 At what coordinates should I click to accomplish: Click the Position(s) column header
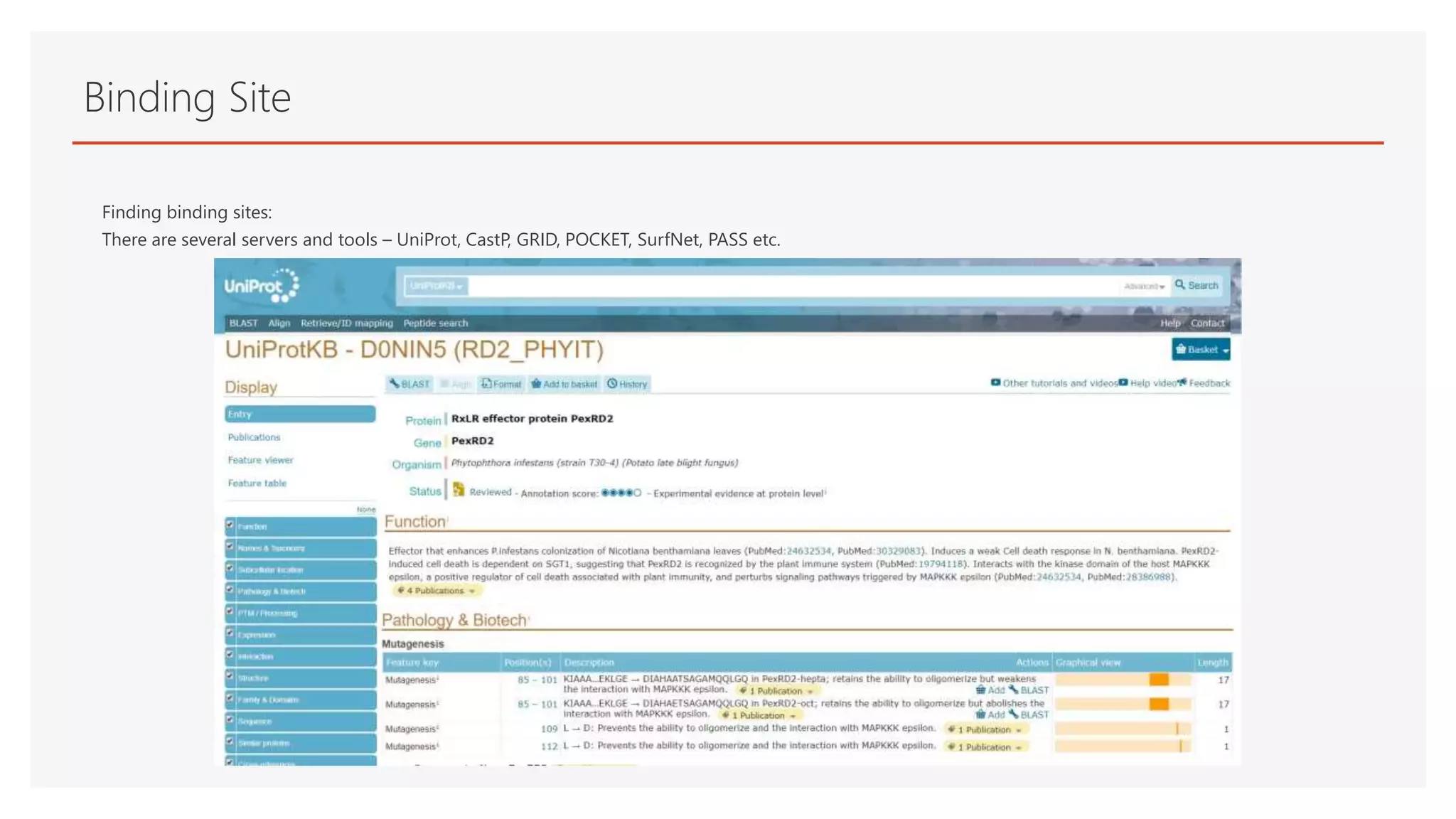tap(528, 663)
